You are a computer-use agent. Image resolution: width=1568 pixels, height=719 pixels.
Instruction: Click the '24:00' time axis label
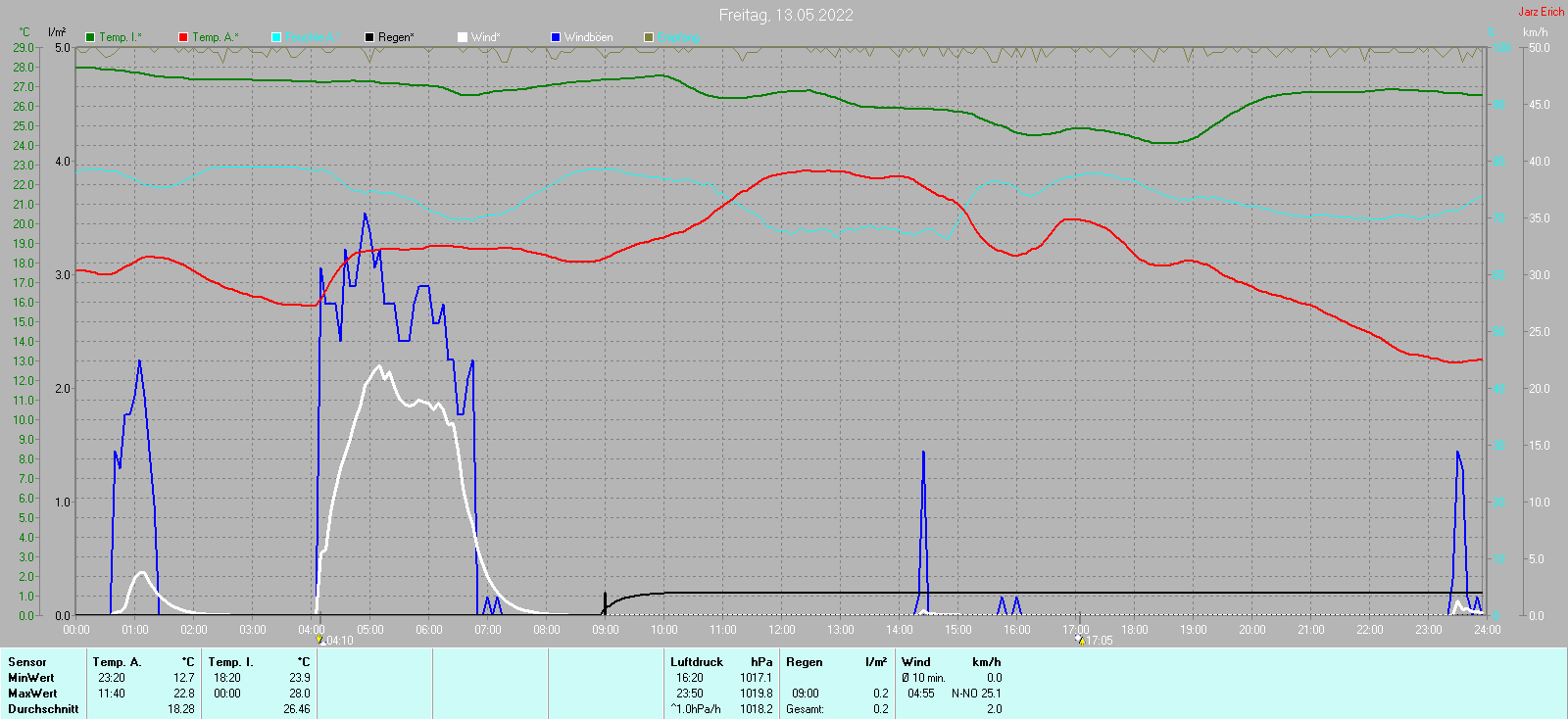1488,630
